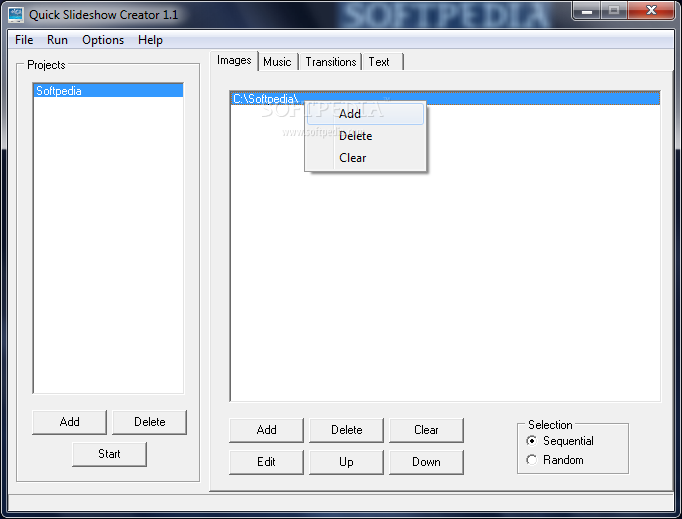Viewport: 682px width, 519px height.
Task: Choose Clear in the context menu
Action: 365,158
